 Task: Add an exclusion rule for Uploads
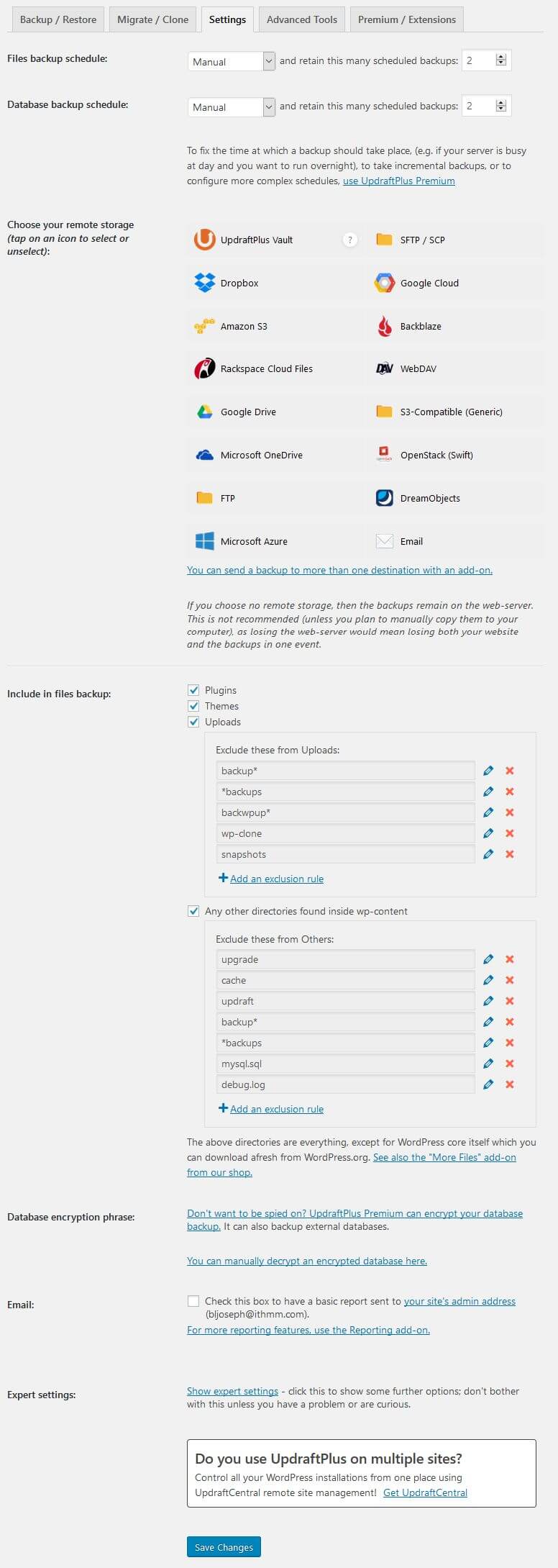point(271,879)
